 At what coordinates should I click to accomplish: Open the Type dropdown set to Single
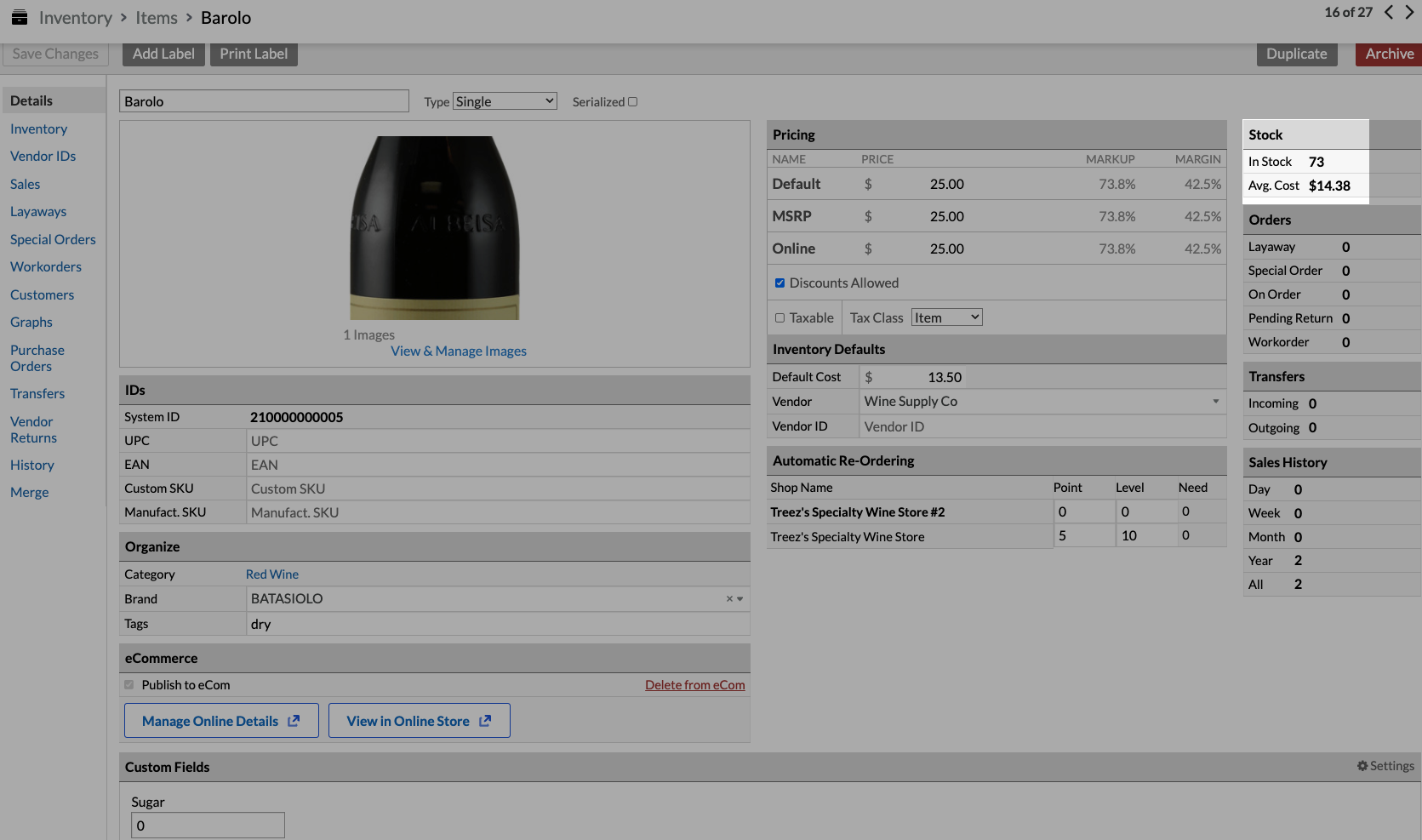pyautogui.click(x=505, y=101)
